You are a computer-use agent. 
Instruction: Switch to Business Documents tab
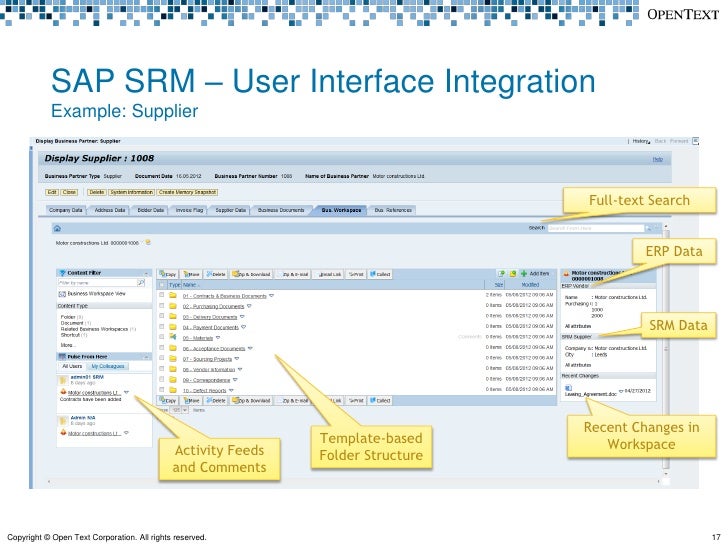(x=281, y=210)
